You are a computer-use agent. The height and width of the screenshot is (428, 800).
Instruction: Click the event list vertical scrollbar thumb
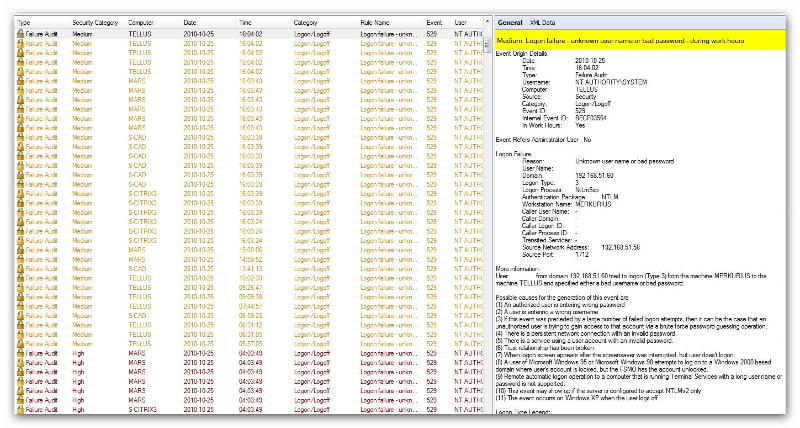(487, 45)
